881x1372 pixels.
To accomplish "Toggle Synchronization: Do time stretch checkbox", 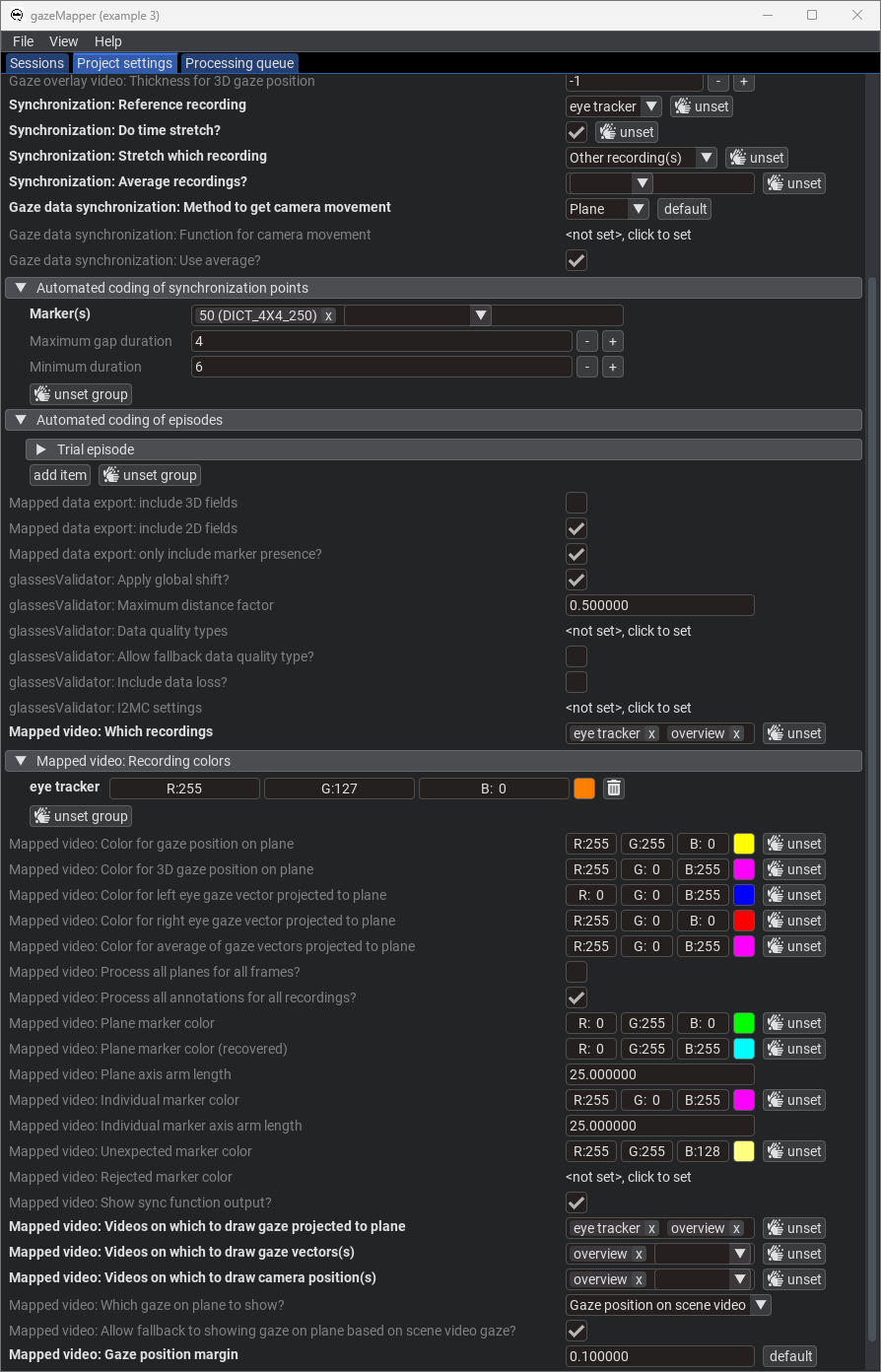I will 576,132.
